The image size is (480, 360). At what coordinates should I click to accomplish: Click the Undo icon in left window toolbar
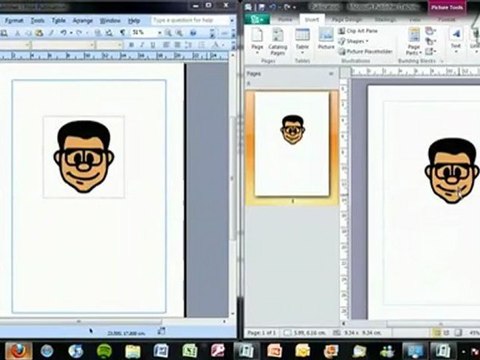pyautogui.click(x=64, y=33)
